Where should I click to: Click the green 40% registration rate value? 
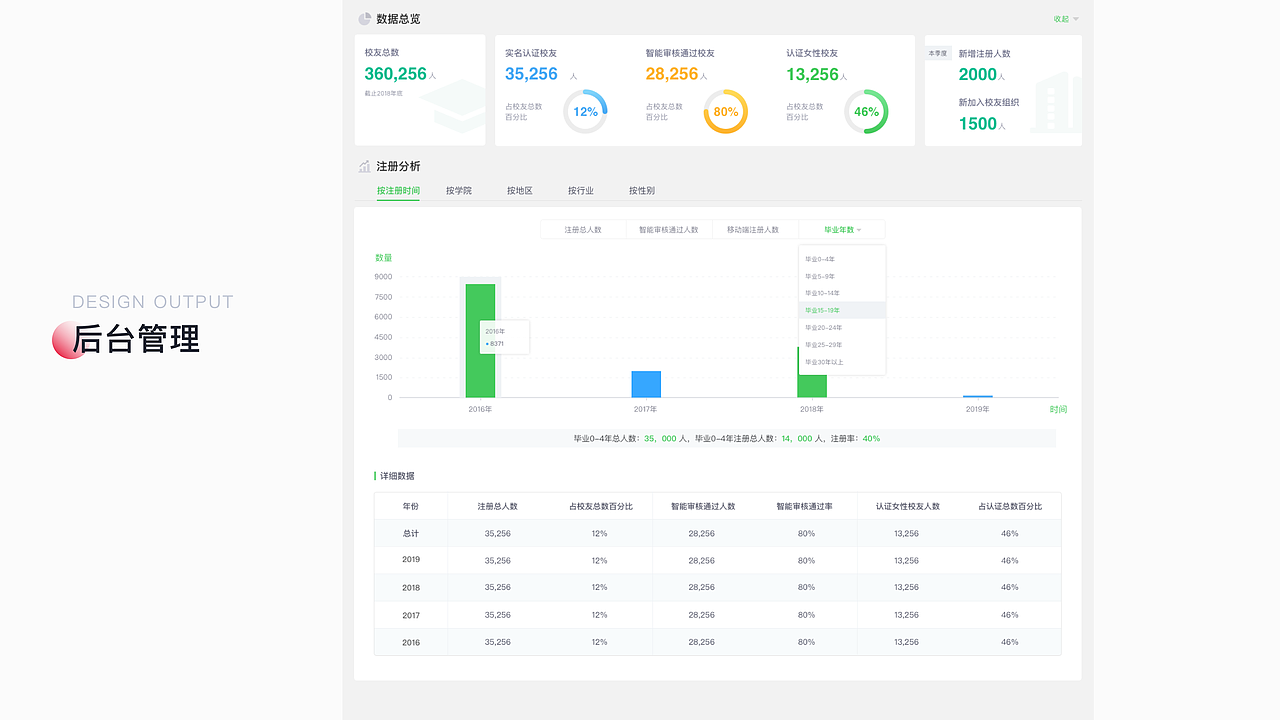pos(871,438)
